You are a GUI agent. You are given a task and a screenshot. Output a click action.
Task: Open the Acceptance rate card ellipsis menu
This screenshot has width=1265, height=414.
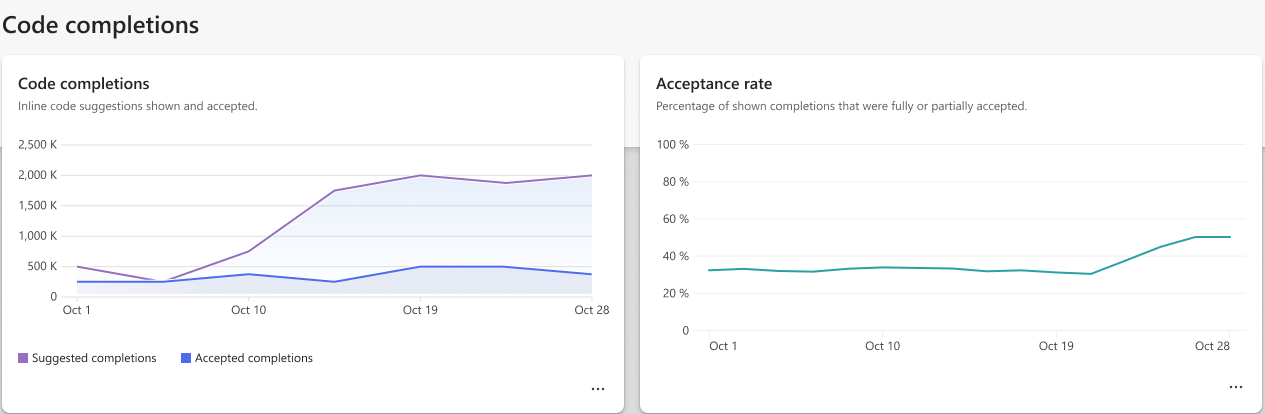1236,386
